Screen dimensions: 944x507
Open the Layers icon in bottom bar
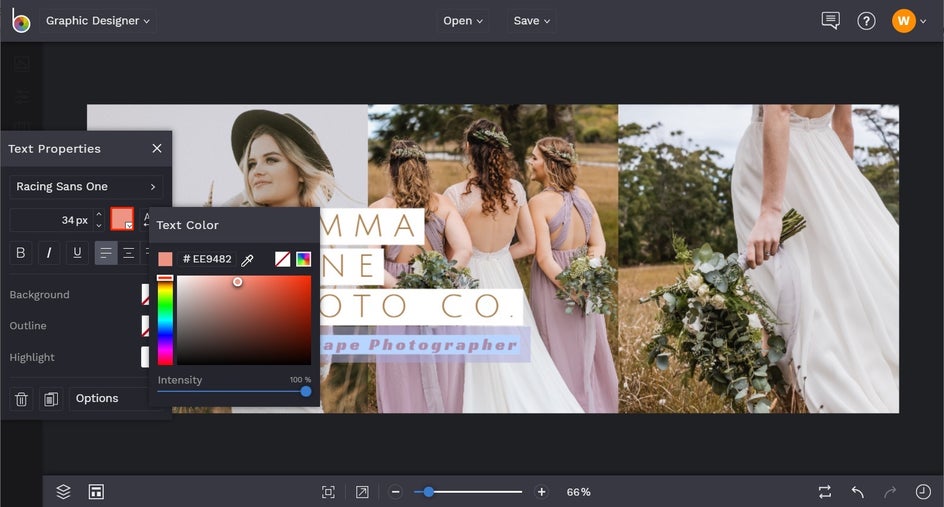(63, 492)
